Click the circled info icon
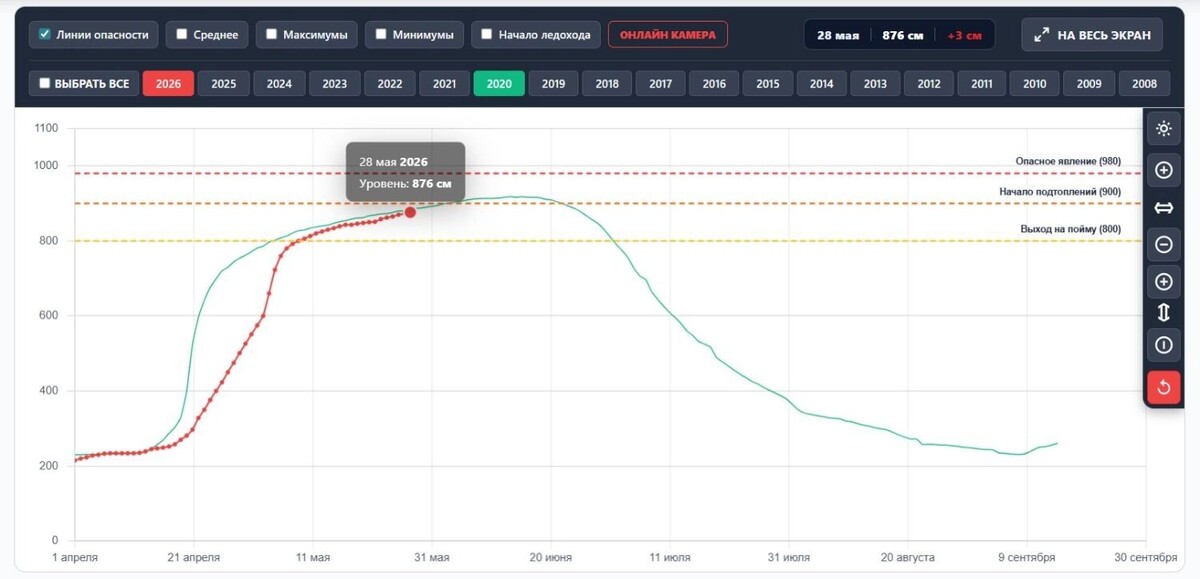The width and height of the screenshot is (1200, 579). (x=1164, y=345)
